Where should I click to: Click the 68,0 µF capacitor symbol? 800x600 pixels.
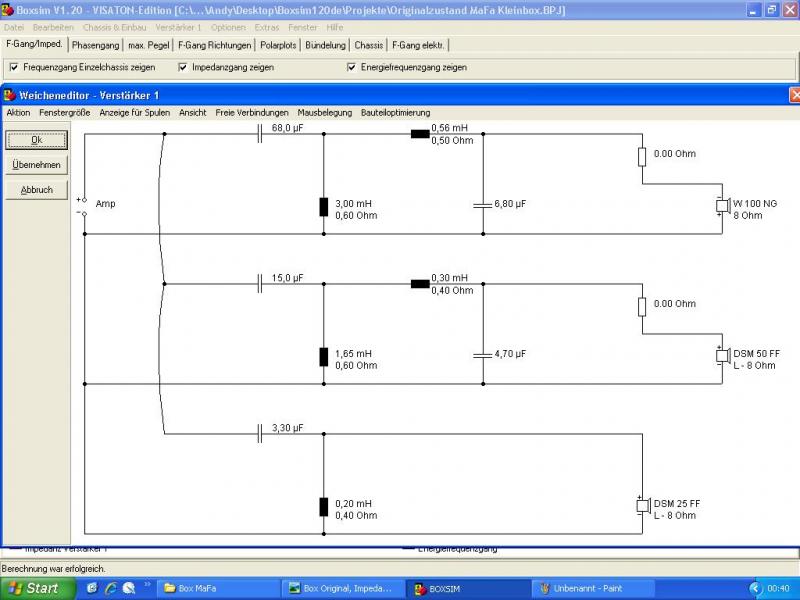click(x=260, y=134)
